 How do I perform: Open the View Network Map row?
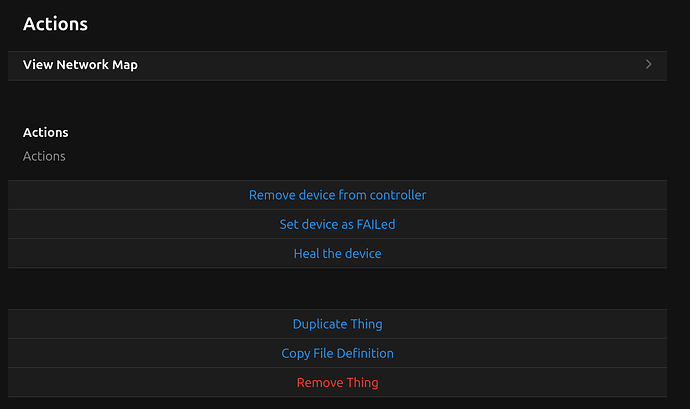81,65
